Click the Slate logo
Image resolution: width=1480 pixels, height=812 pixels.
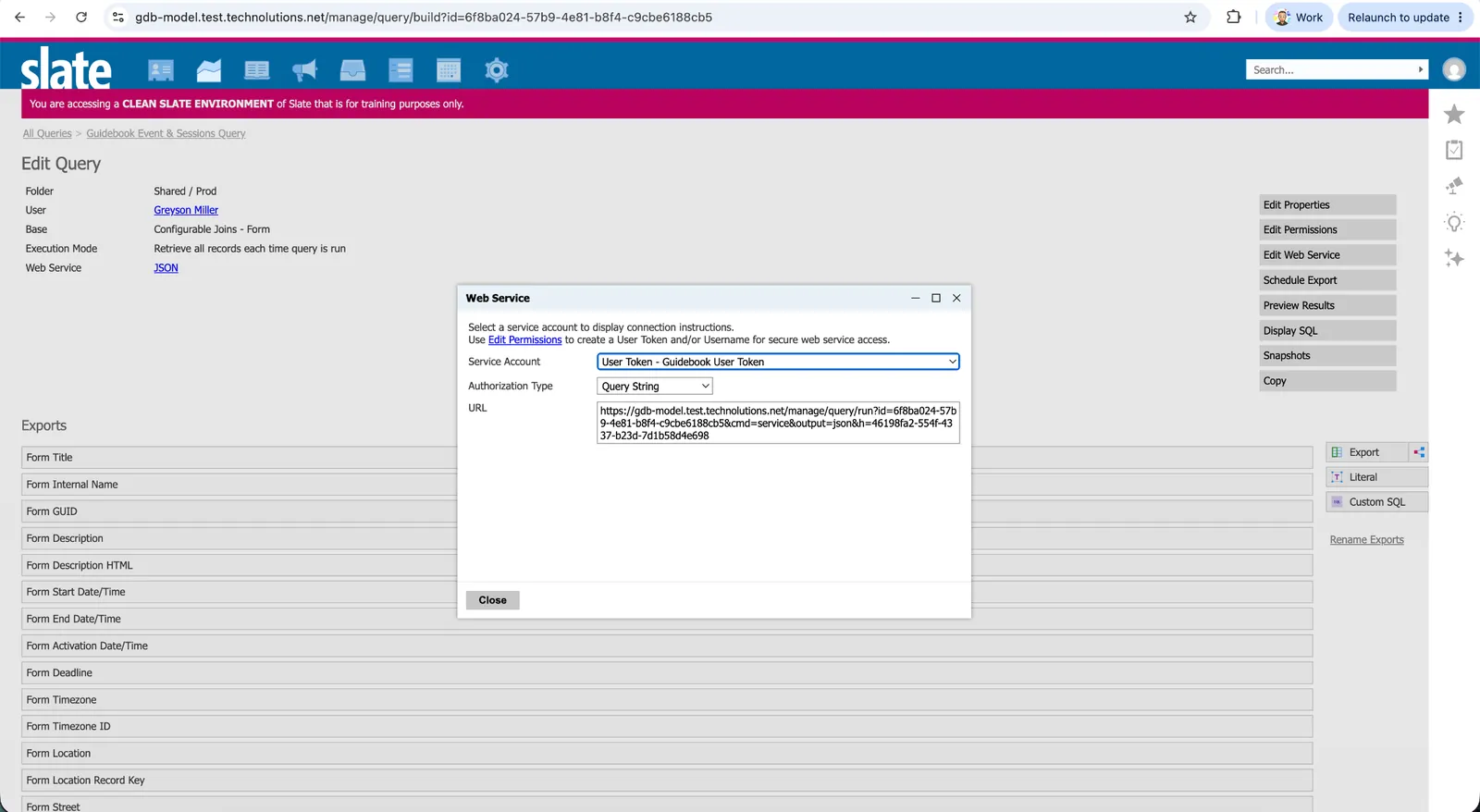(67, 68)
